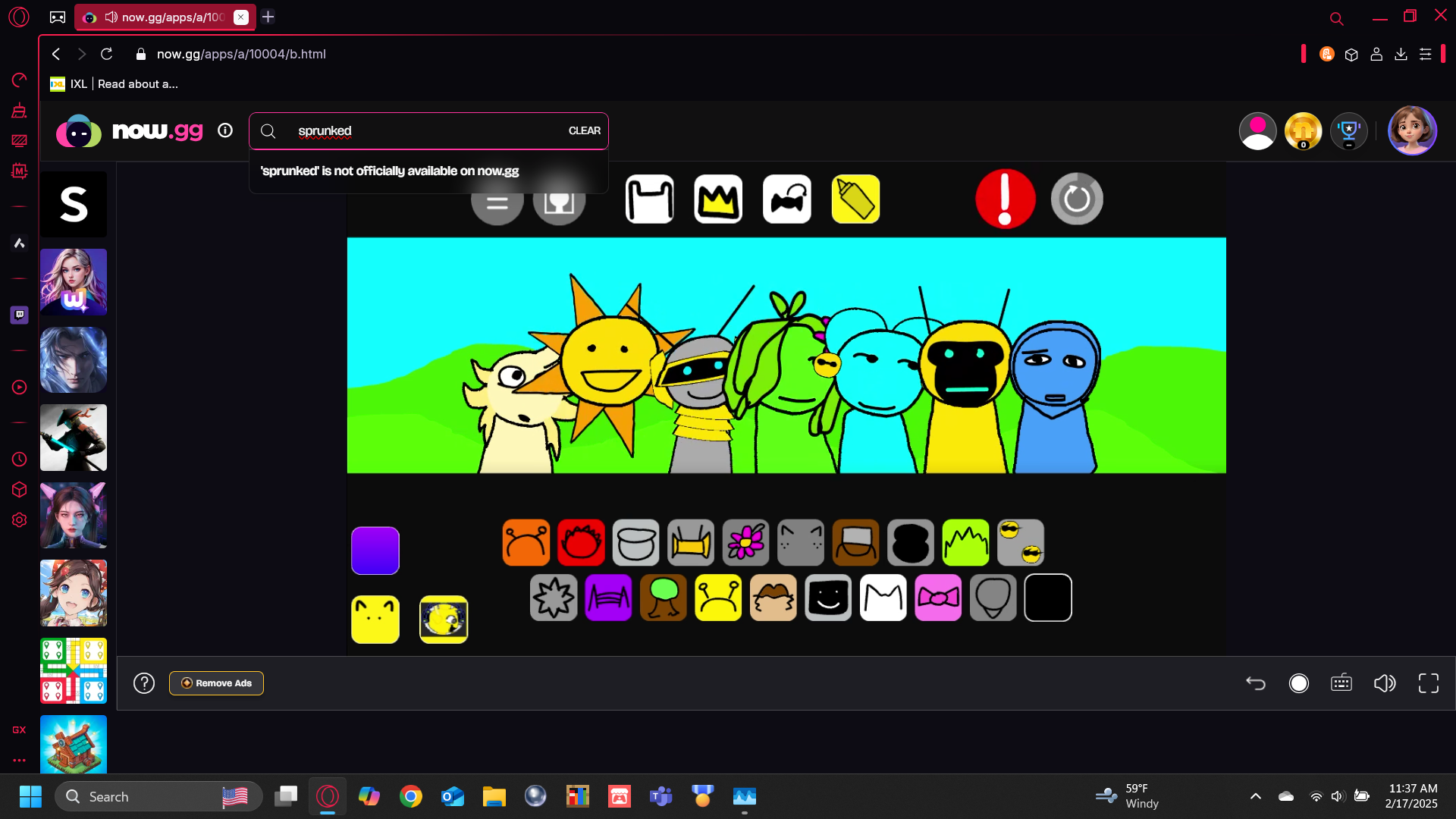Choose the black smiling face character icon

[828, 598]
